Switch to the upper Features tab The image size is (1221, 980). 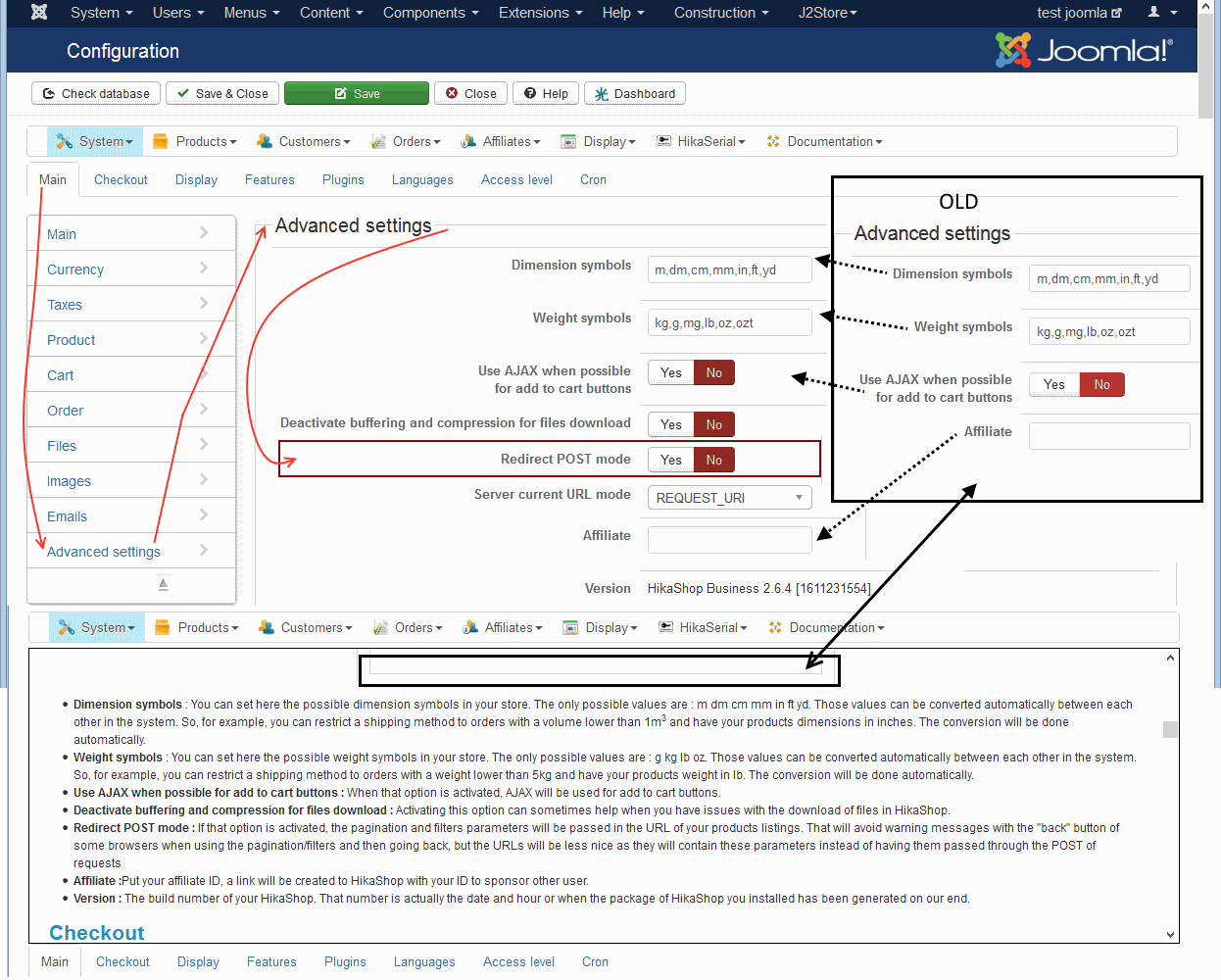269,179
